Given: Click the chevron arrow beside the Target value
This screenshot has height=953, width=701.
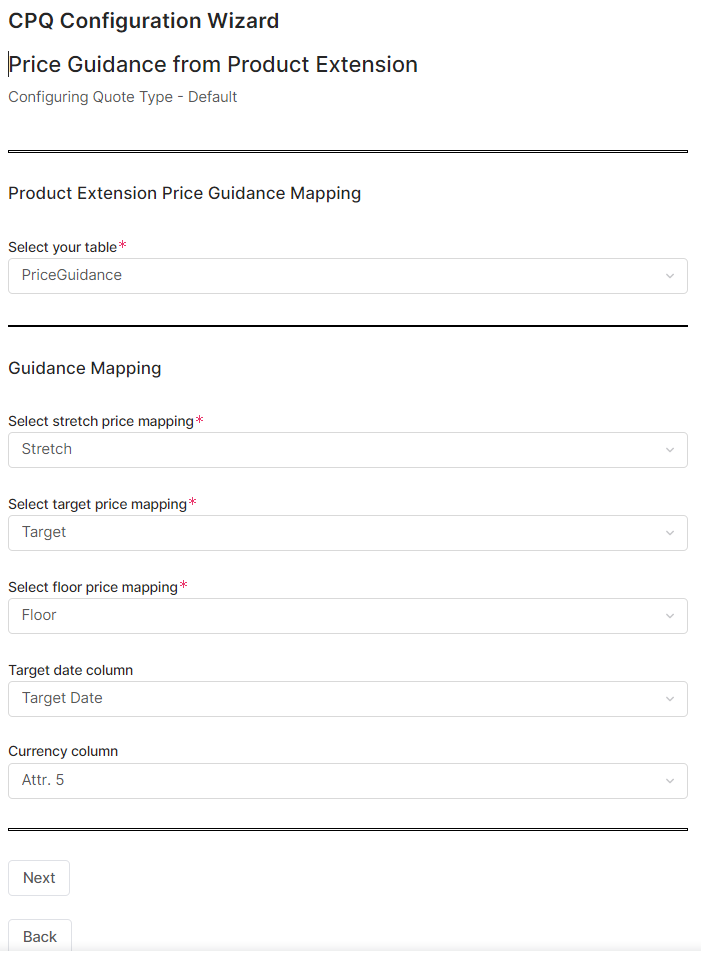Looking at the screenshot, I should [670, 533].
